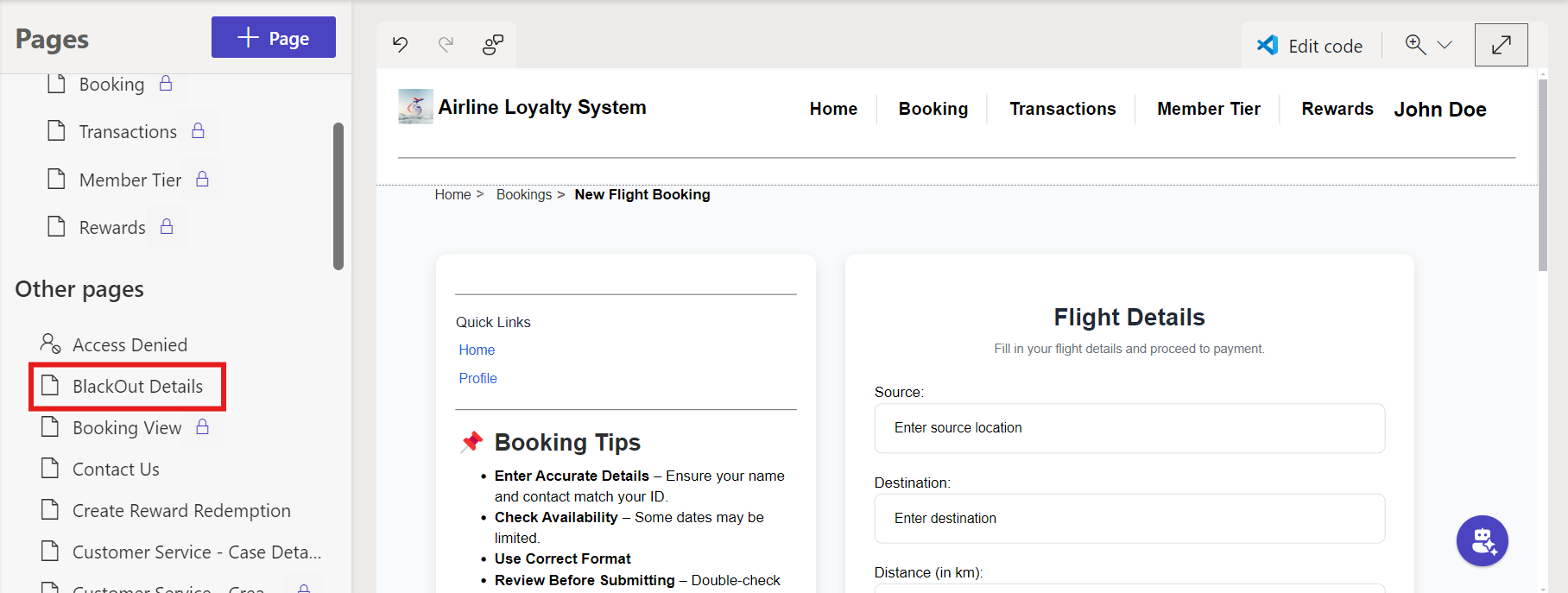This screenshot has width=1568, height=593.
Task: Click the undo arrow icon
Action: [400, 44]
